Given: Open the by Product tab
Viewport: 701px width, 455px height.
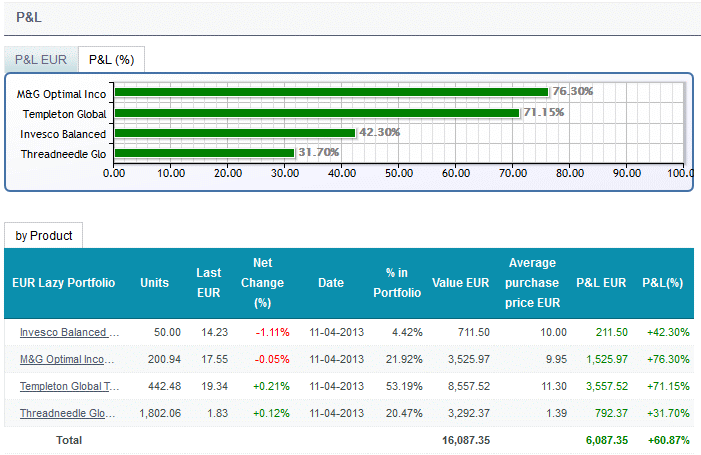Looking at the screenshot, I should 44,236.
